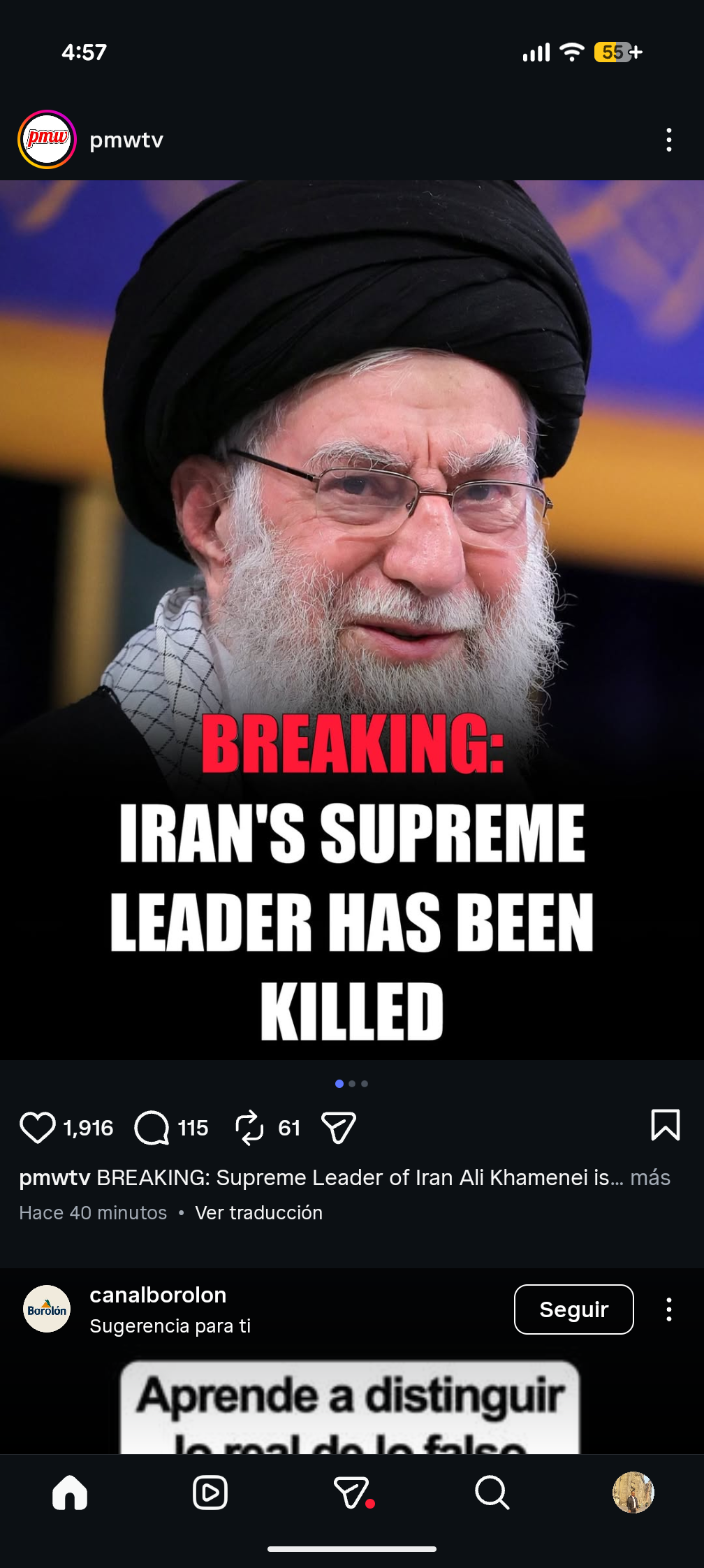
Task: Repost the pmwtv post
Action: pyautogui.click(x=249, y=1127)
